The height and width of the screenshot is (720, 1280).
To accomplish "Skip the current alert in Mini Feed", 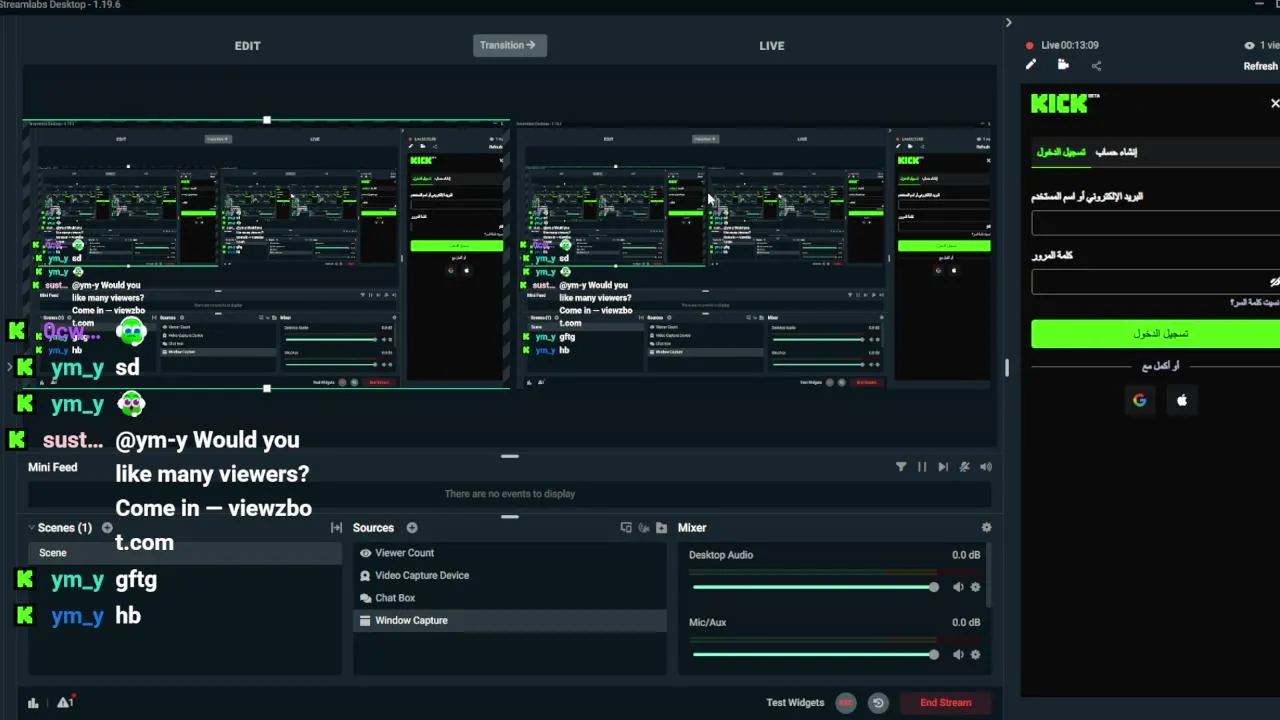I will click(943, 467).
